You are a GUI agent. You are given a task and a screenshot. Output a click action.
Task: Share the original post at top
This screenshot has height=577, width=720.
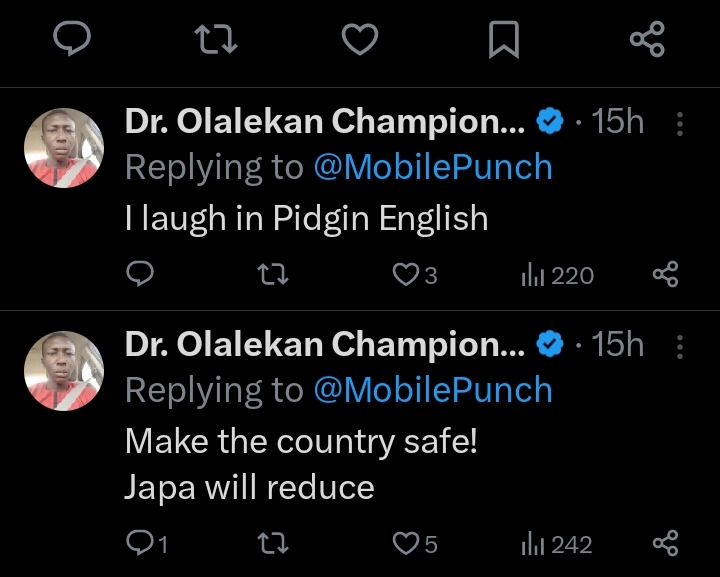[x=647, y=40]
